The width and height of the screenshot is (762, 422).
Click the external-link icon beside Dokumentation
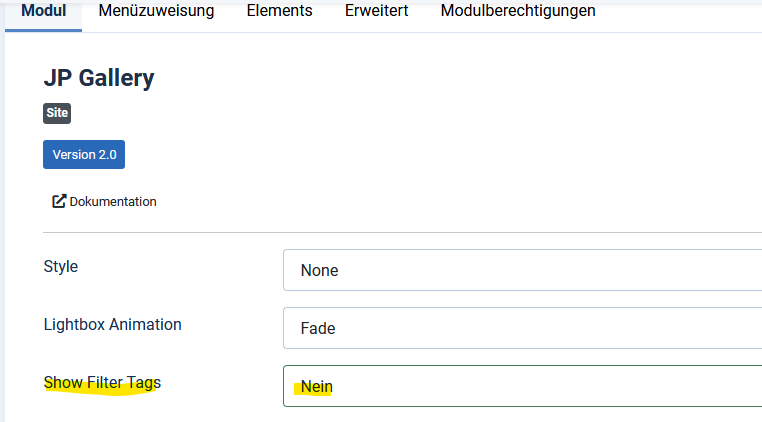(59, 201)
